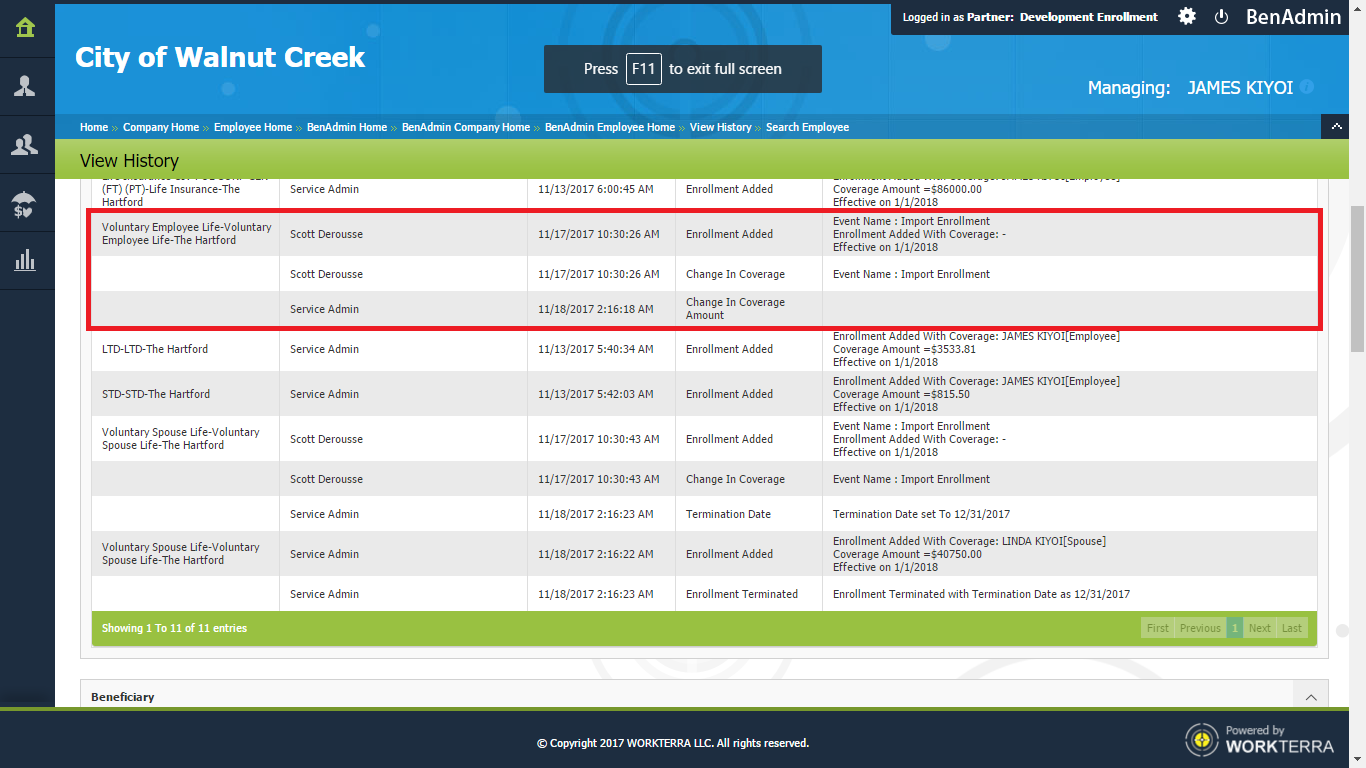
Task: Click the 11/13/2017 5:42:03 AM timestamp
Action: 596,394
